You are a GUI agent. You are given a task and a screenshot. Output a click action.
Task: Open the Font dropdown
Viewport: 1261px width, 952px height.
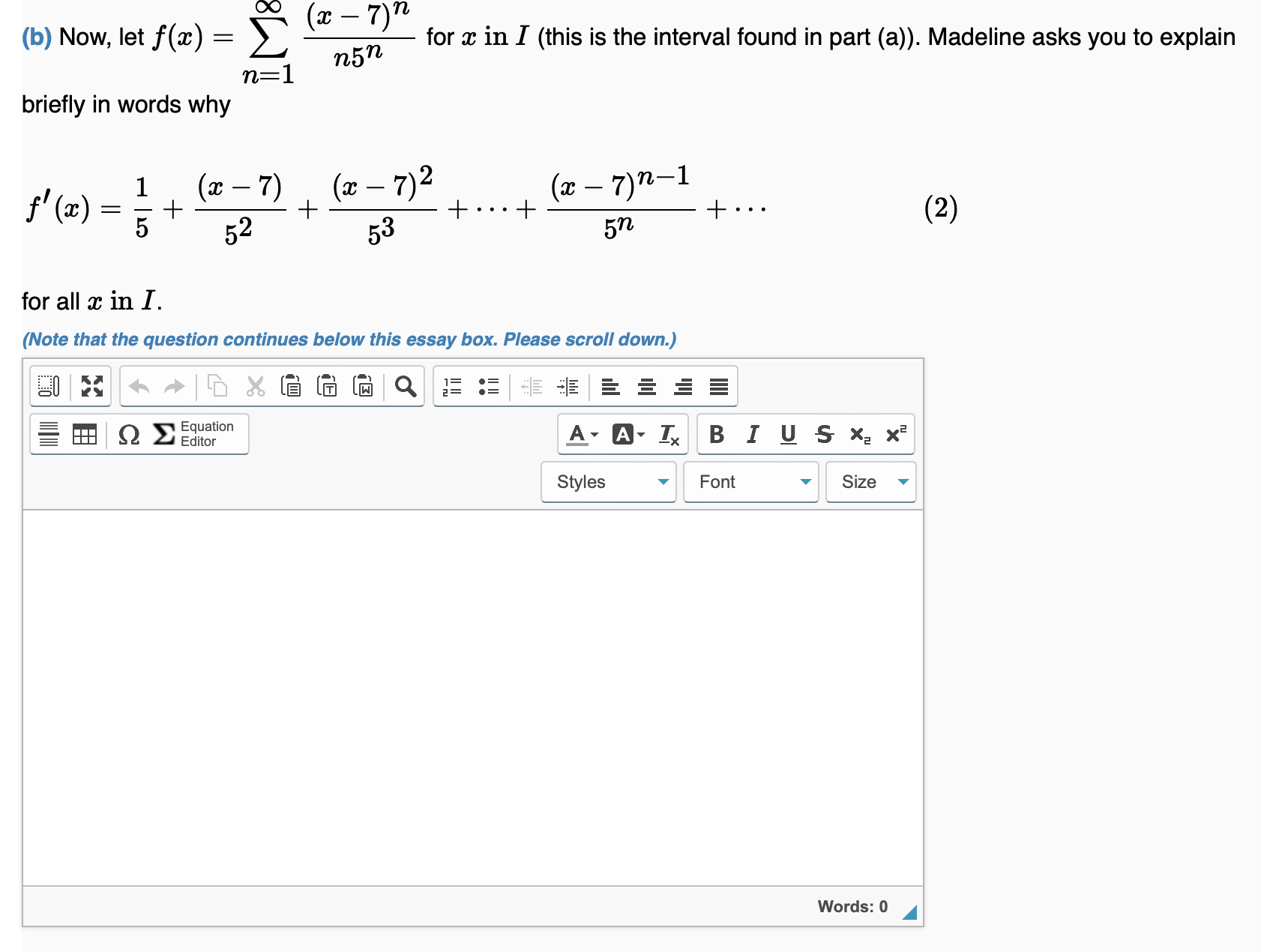coord(750,482)
